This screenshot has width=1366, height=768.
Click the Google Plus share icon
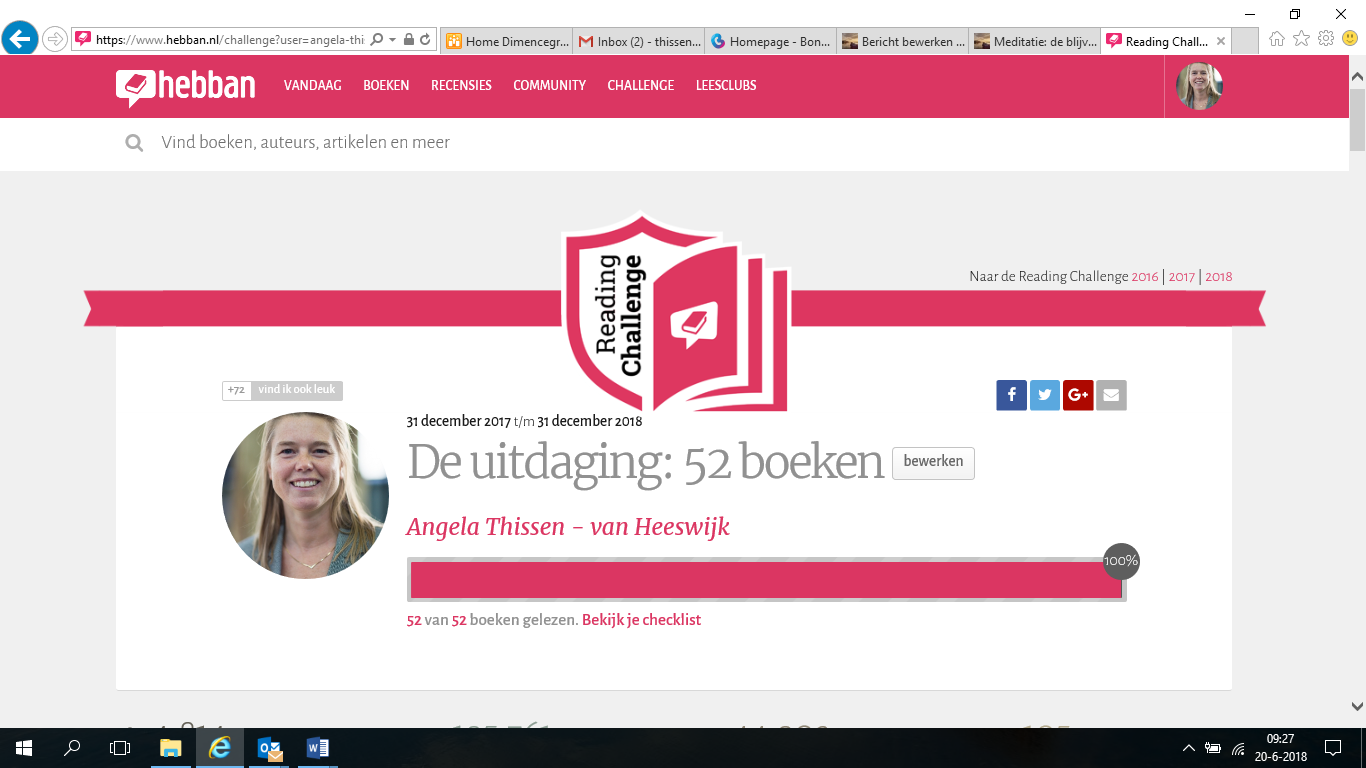pos(1078,395)
